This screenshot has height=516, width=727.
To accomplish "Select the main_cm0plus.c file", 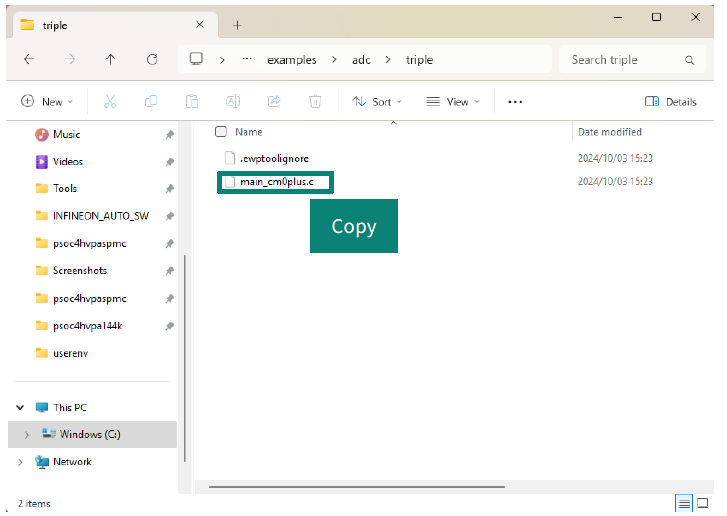I will 275,182.
